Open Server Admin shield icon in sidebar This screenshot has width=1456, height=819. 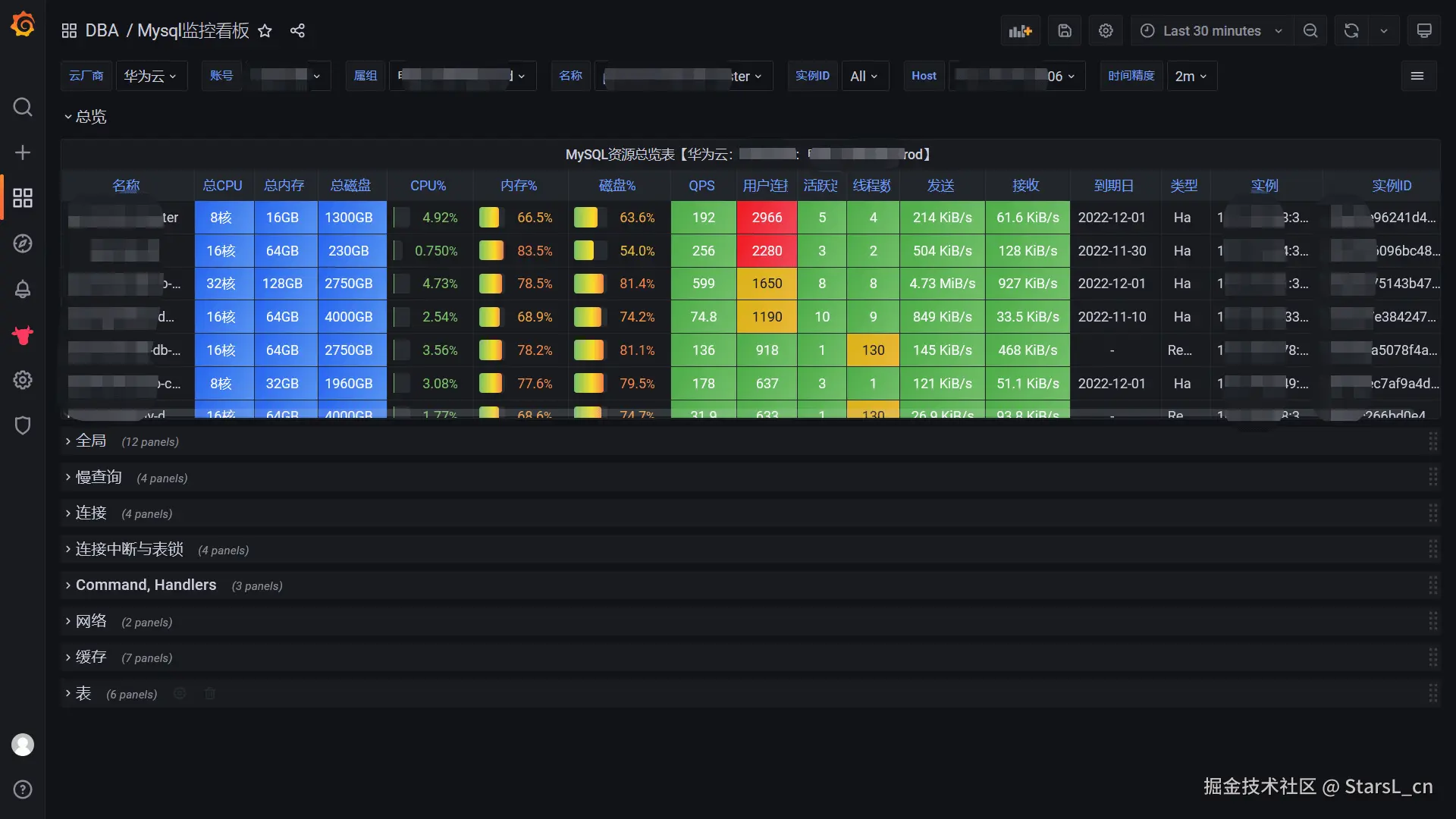coord(23,425)
